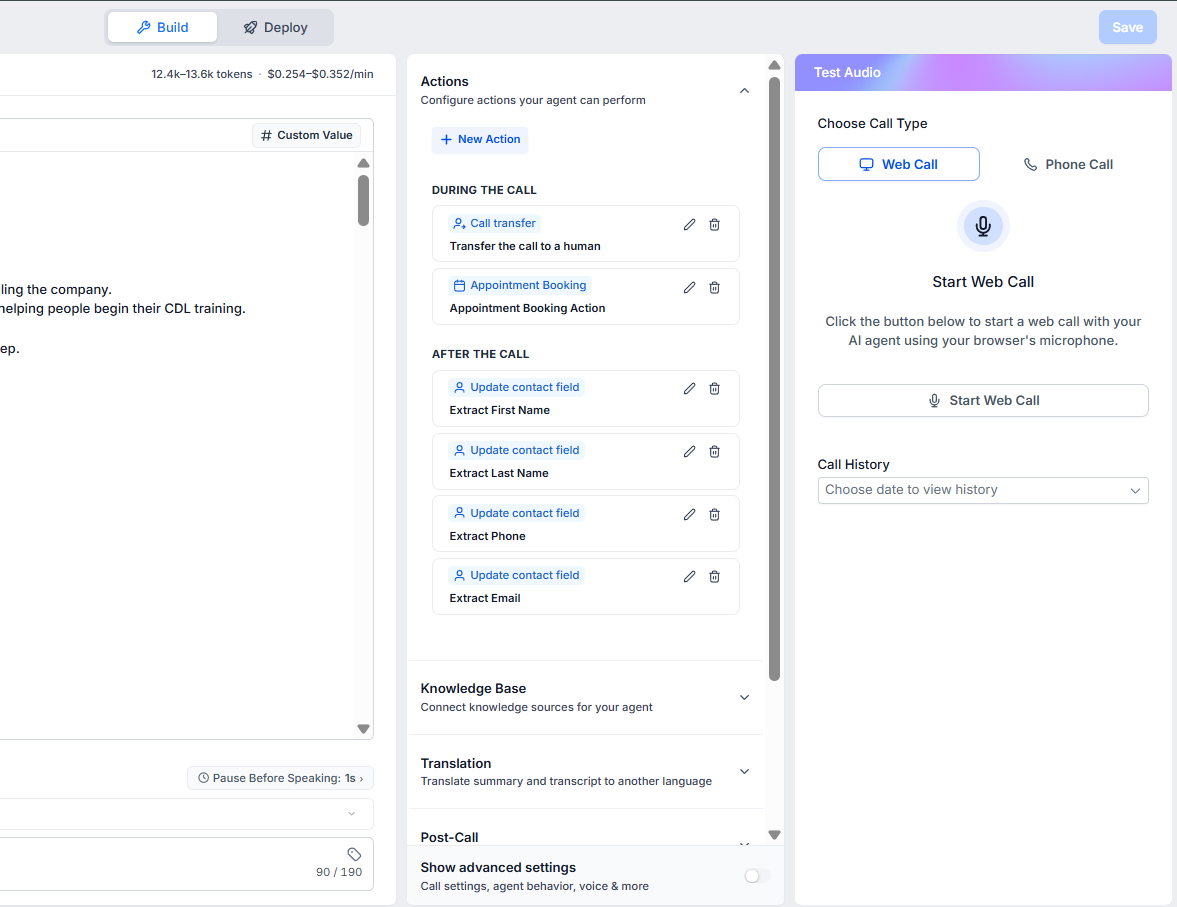
Task: Edit the Extract Phone action
Action: point(689,514)
